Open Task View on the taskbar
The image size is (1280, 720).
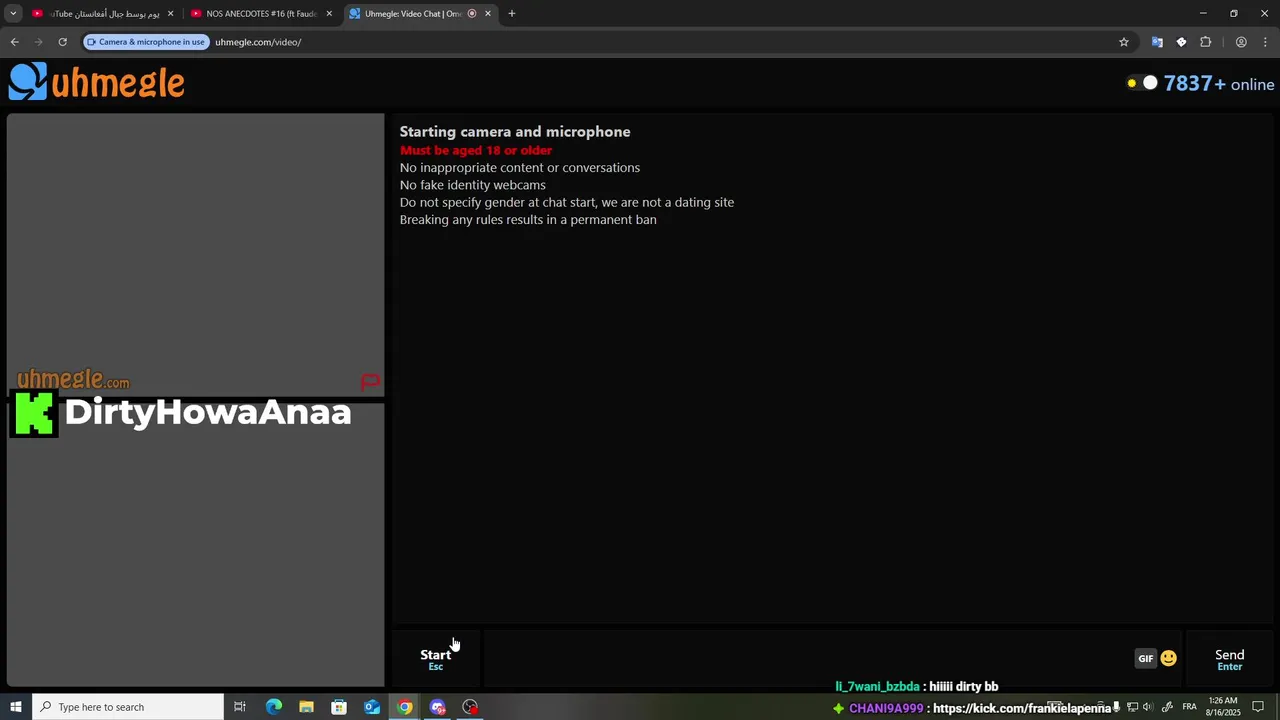(x=240, y=707)
